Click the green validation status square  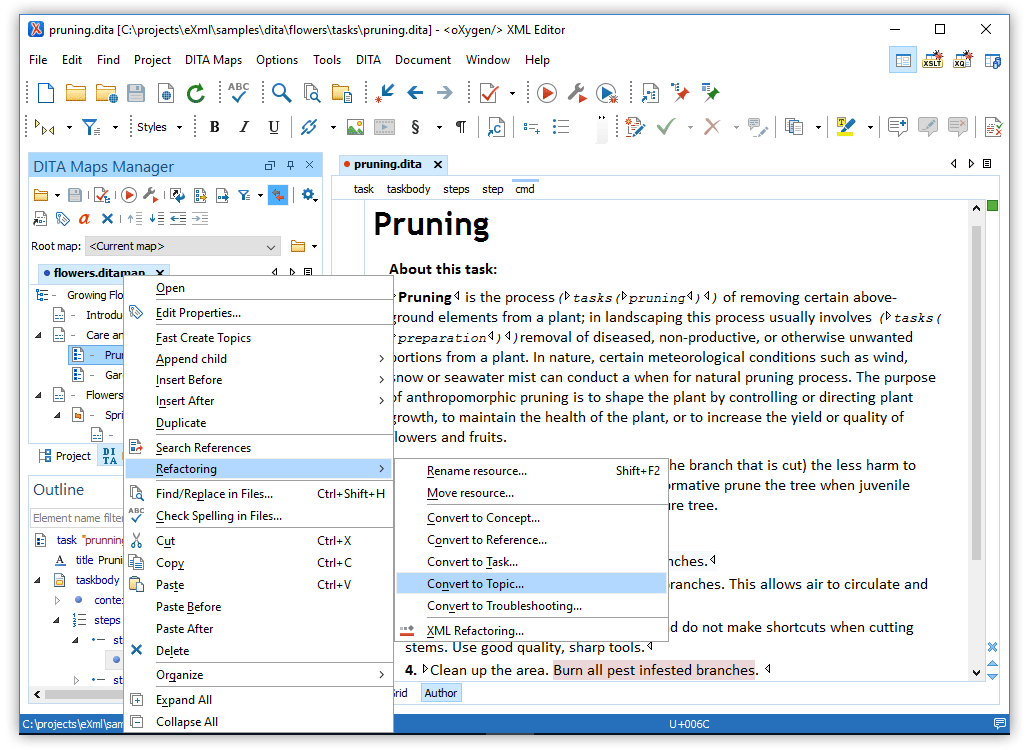pyautogui.click(x=993, y=206)
